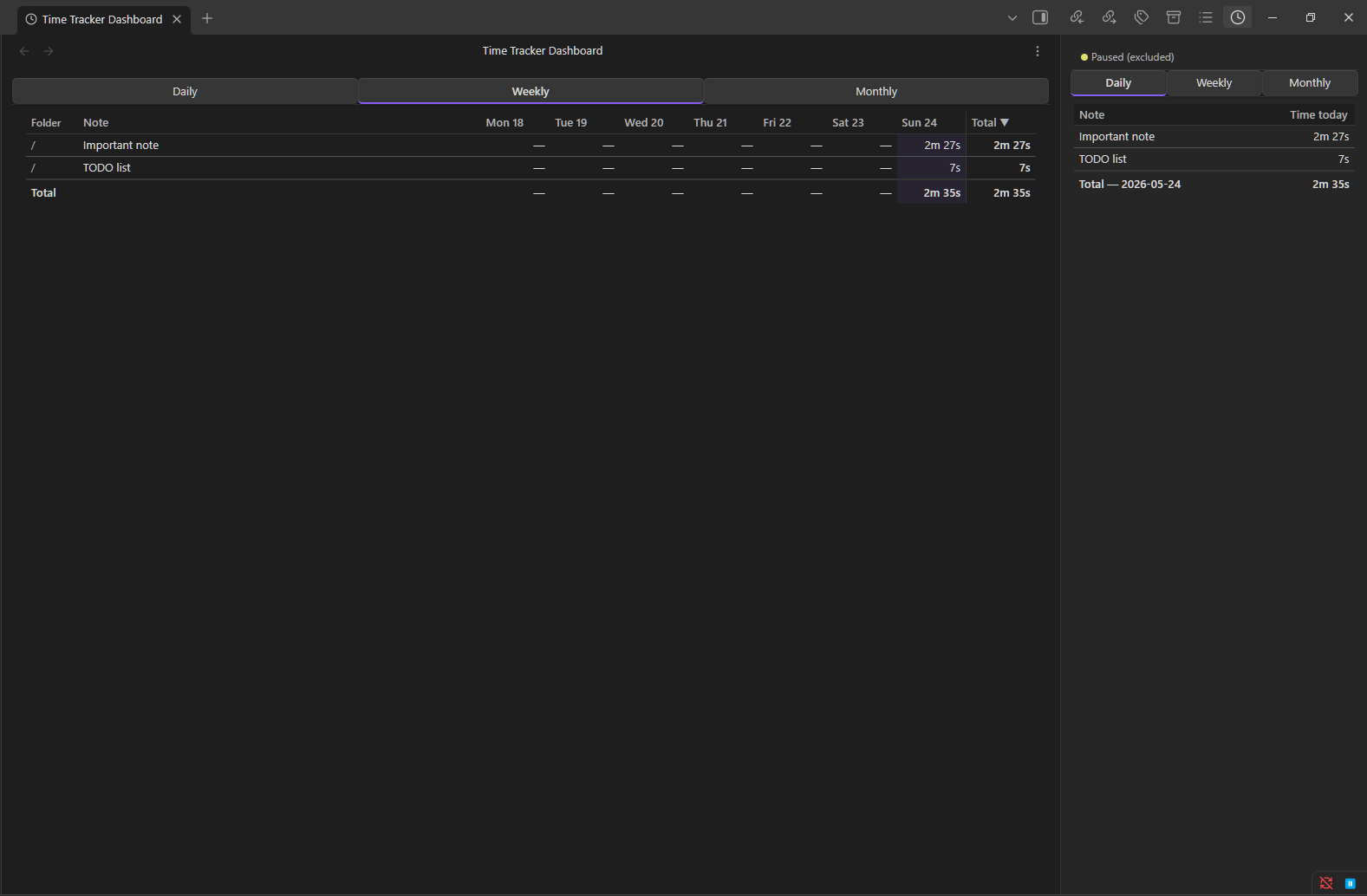Open 'Important note' in the sidebar list

(1116, 137)
